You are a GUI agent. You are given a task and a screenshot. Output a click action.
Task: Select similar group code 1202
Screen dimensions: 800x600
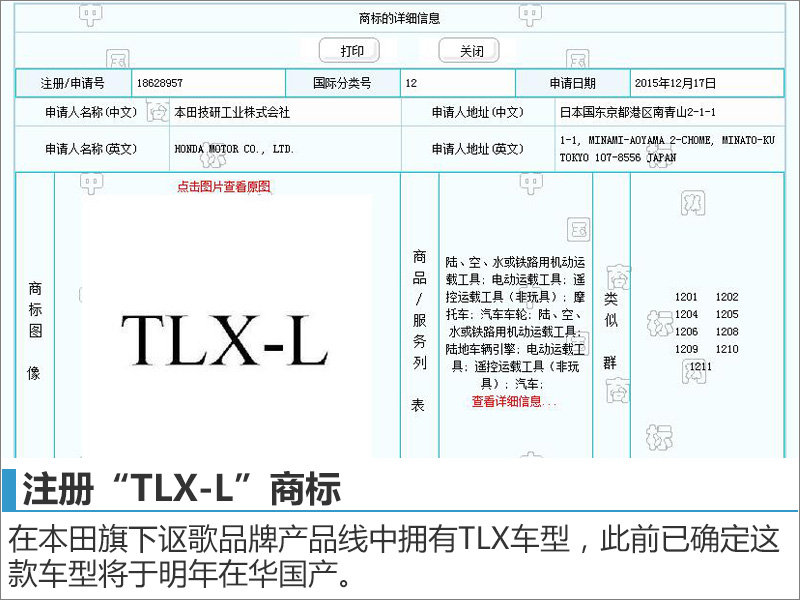(x=727, y=297)
